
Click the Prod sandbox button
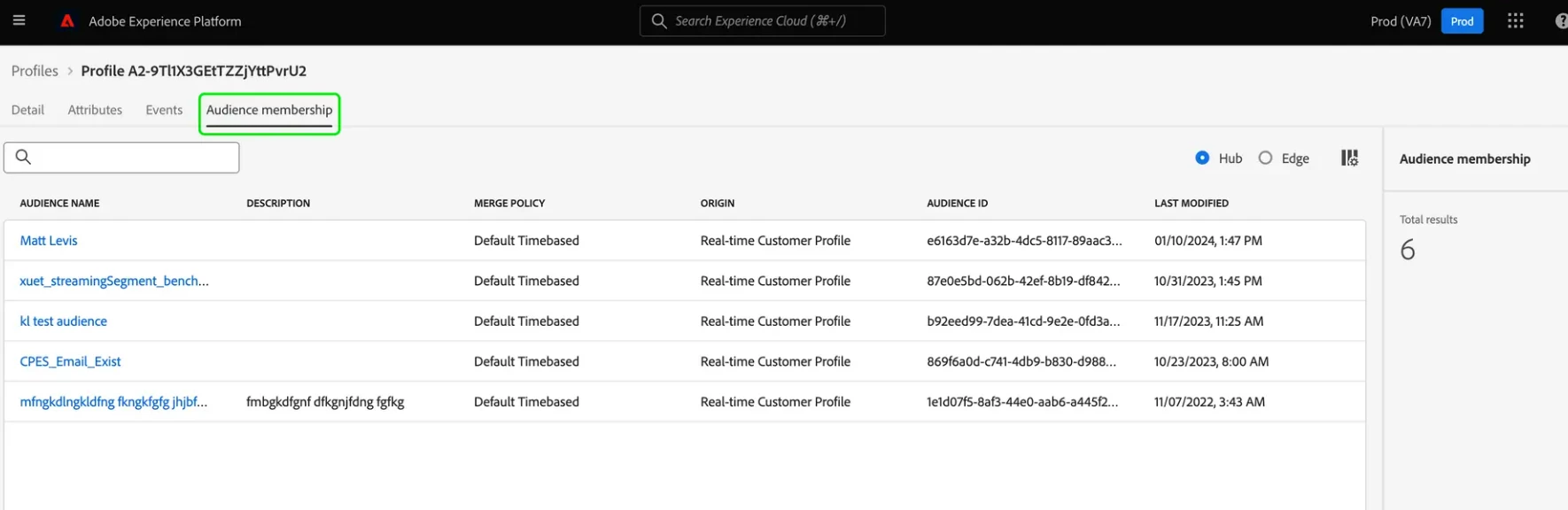tap(1462, 21)
